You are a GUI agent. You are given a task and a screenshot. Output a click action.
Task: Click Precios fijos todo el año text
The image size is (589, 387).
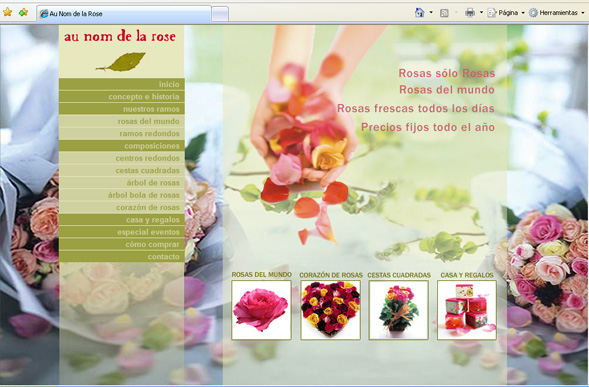pos(428,127)
